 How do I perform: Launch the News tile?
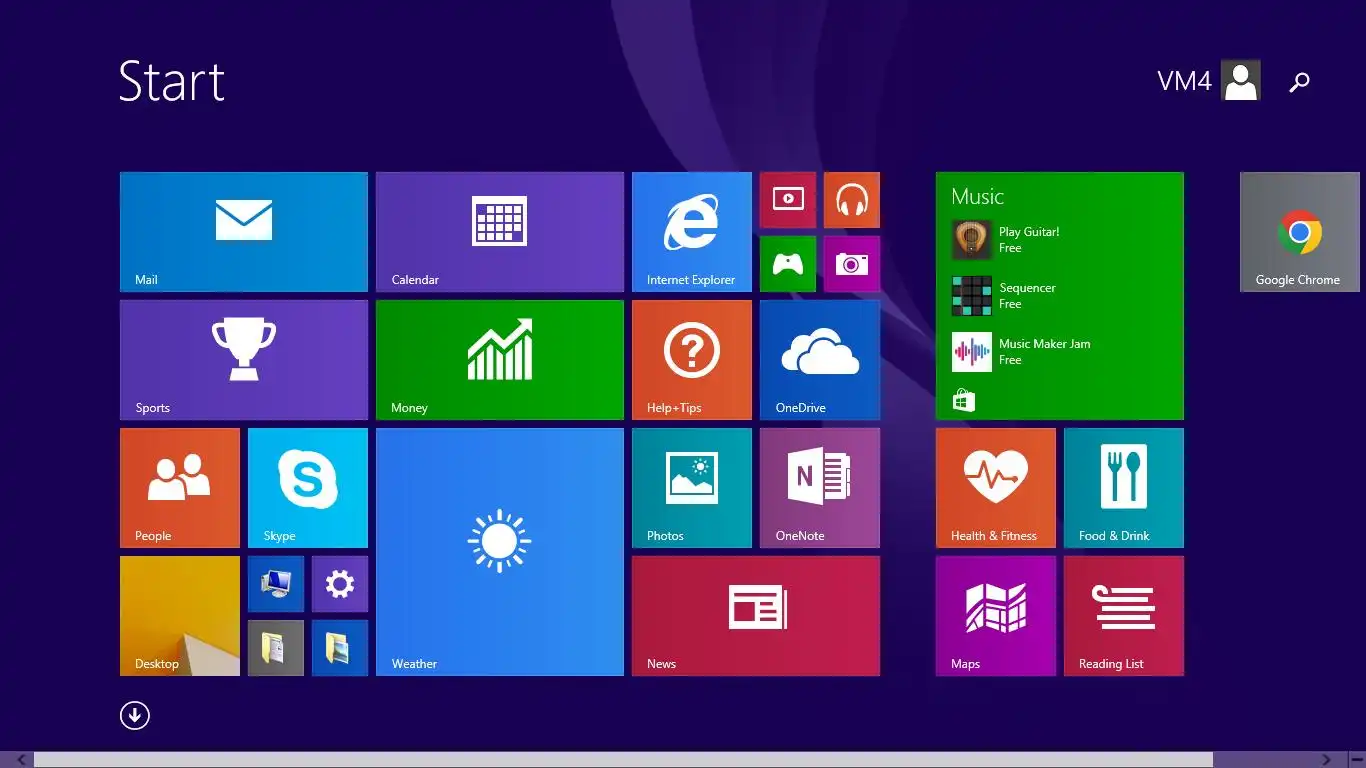point(756,616)
